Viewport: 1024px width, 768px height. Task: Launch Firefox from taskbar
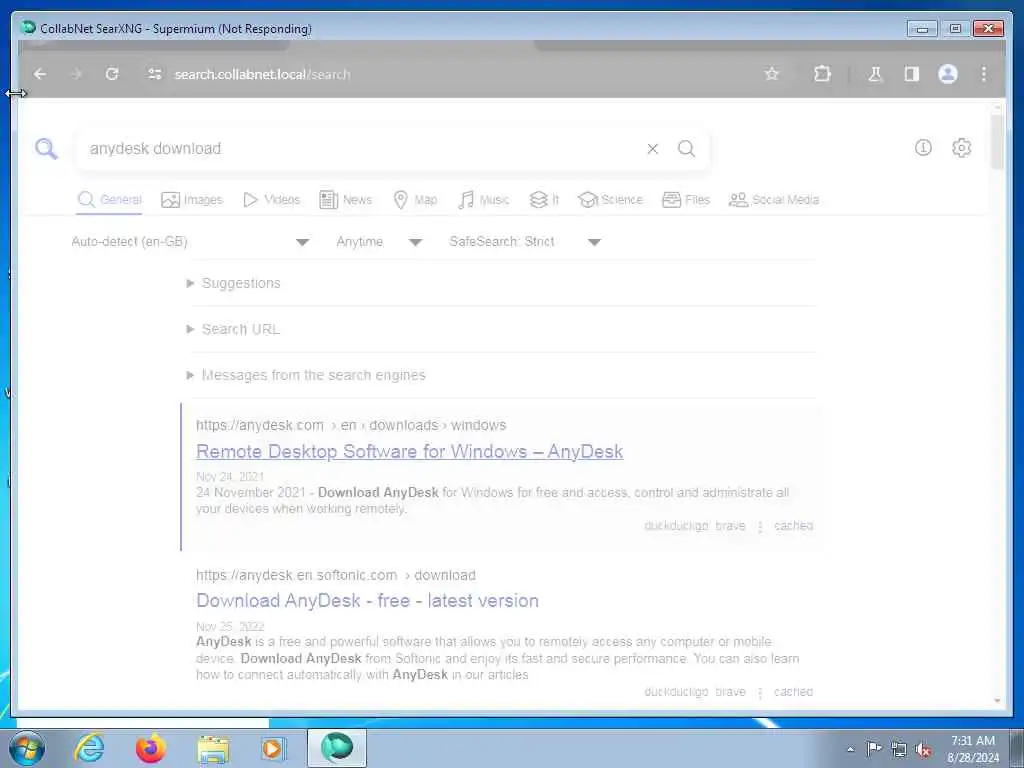pos(151,748)
